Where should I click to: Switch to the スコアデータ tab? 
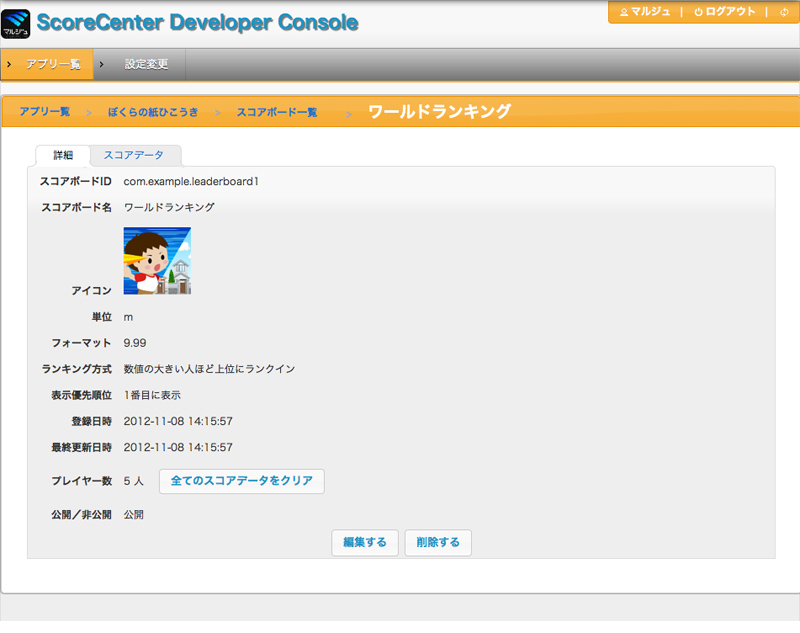(x=134, y=156)
